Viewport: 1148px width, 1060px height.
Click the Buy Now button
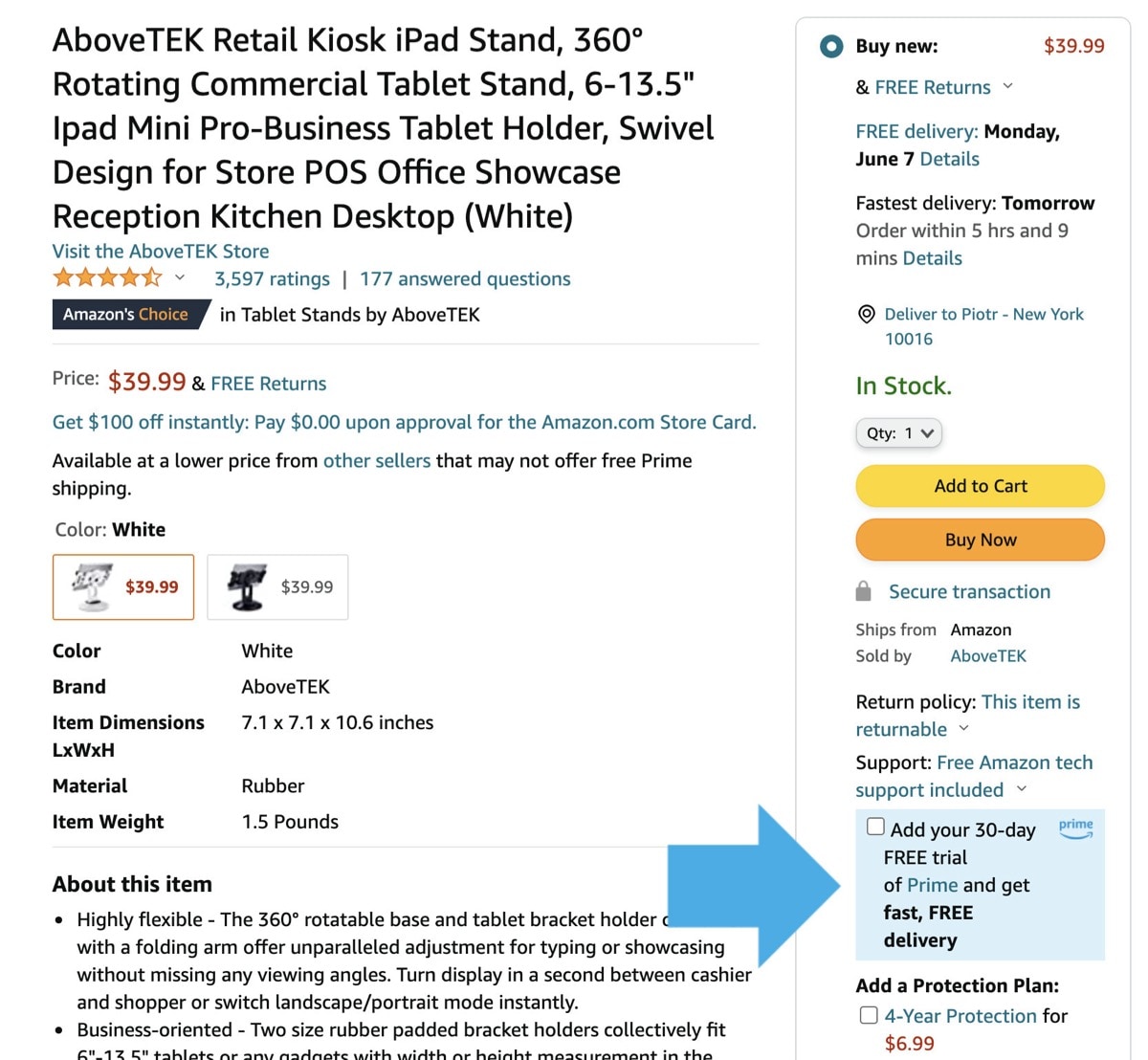[x=979, y=540]
